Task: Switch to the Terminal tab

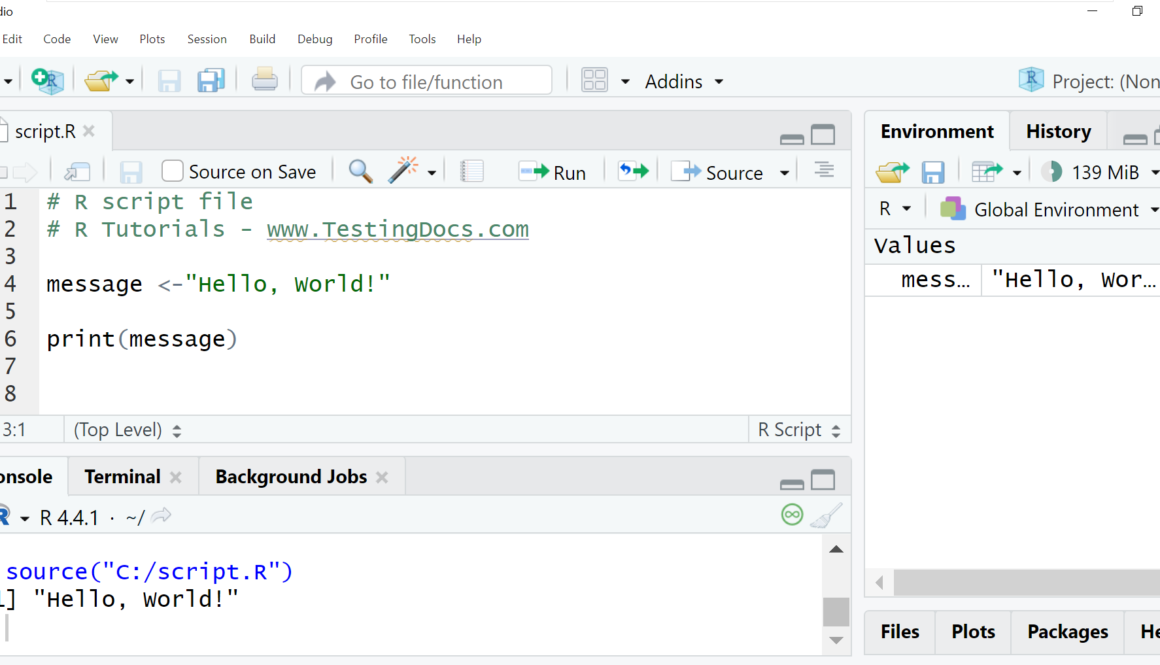Action: 122,477
